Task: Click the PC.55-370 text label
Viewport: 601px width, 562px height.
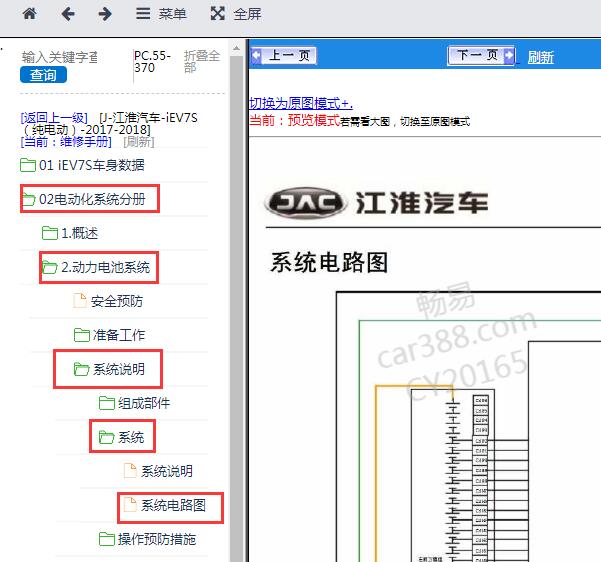Action: click(x=152, y=62)
